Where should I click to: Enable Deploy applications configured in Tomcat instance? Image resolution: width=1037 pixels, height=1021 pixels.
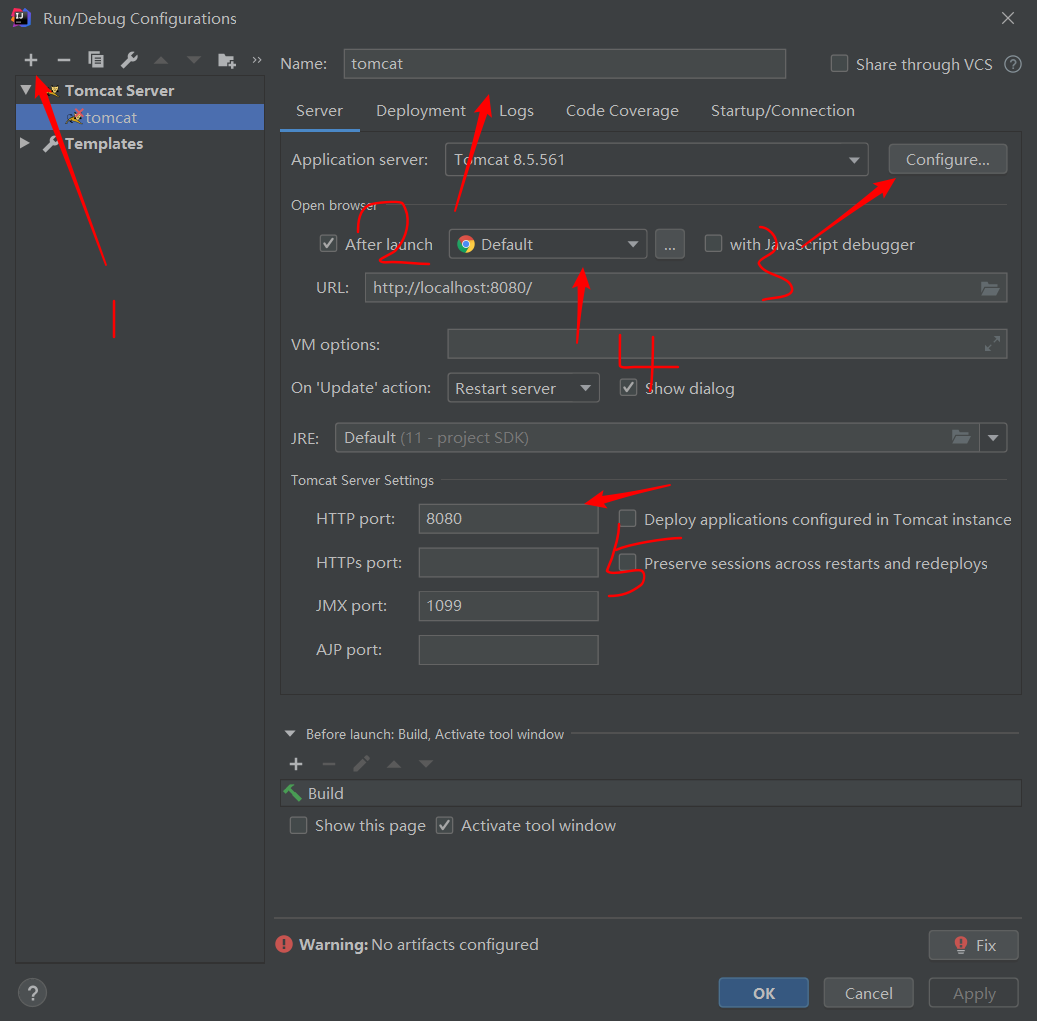point(627,518)
